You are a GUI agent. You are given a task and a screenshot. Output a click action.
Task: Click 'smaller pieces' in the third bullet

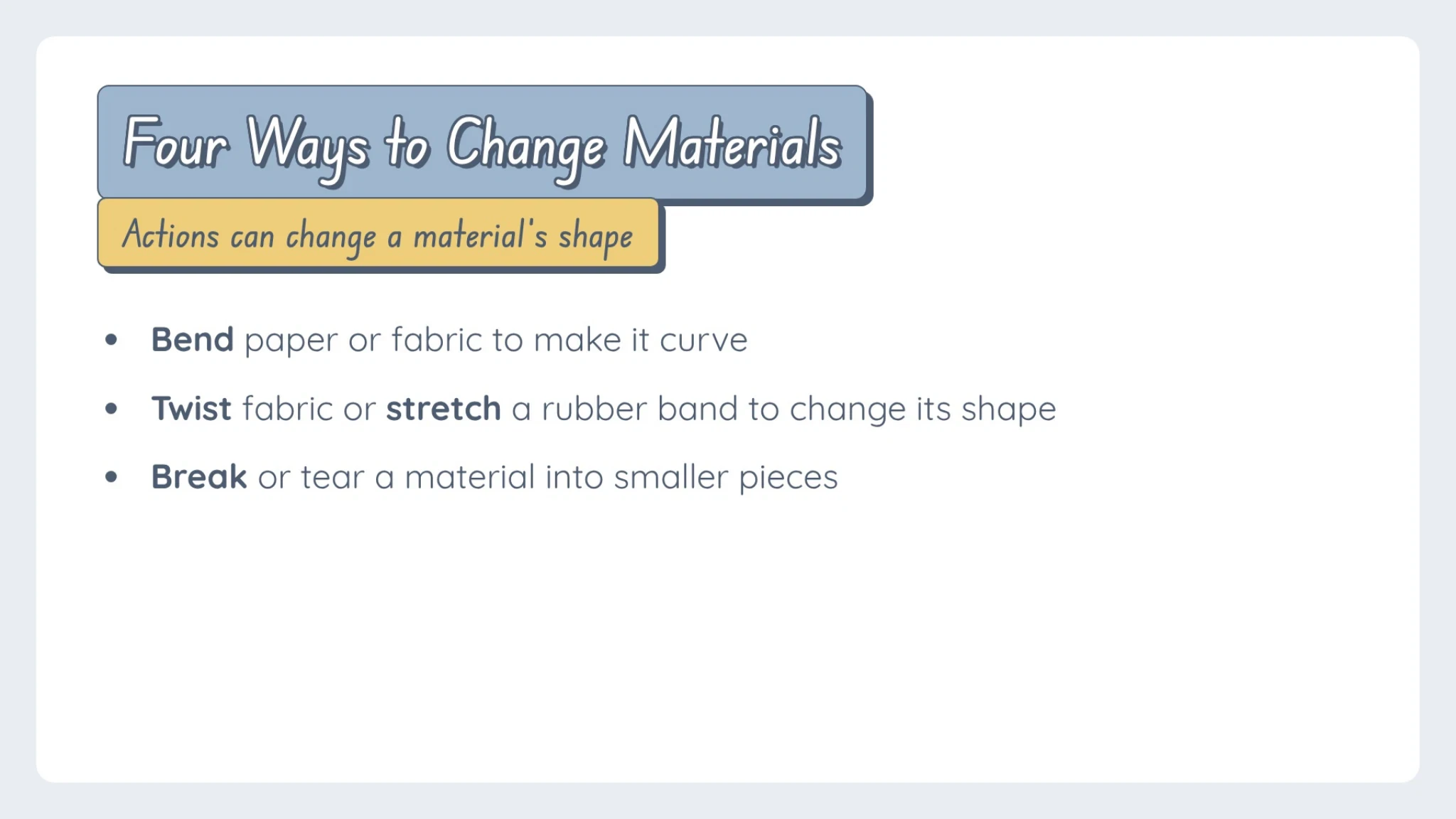click(x=726, y=478)
